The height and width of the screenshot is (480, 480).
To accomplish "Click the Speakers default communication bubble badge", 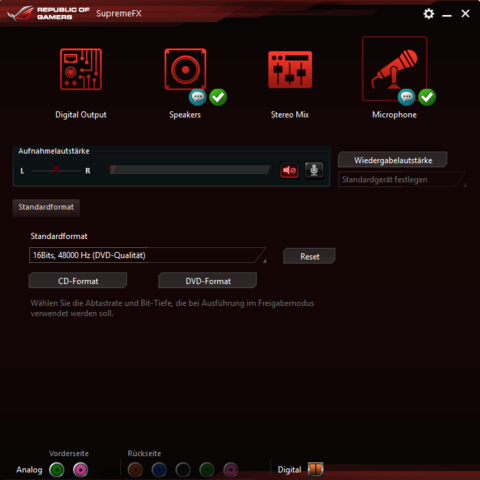I will point(198,97).
